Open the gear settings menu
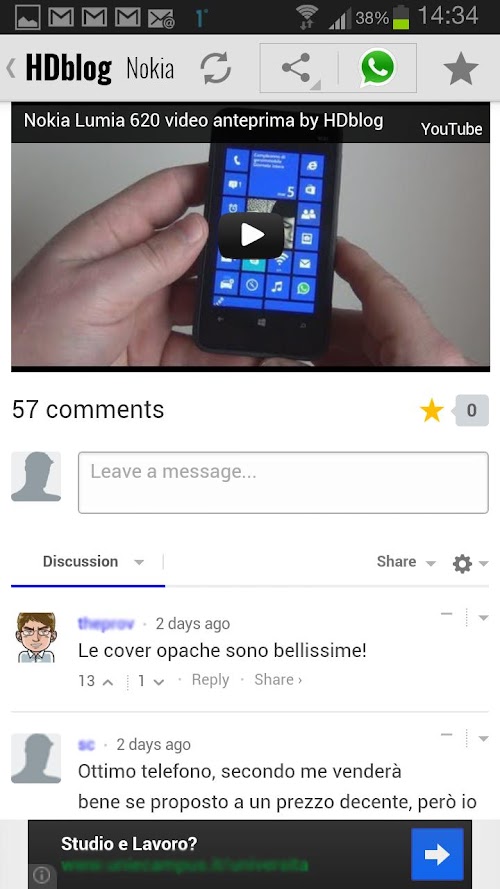 coord(470,564)
